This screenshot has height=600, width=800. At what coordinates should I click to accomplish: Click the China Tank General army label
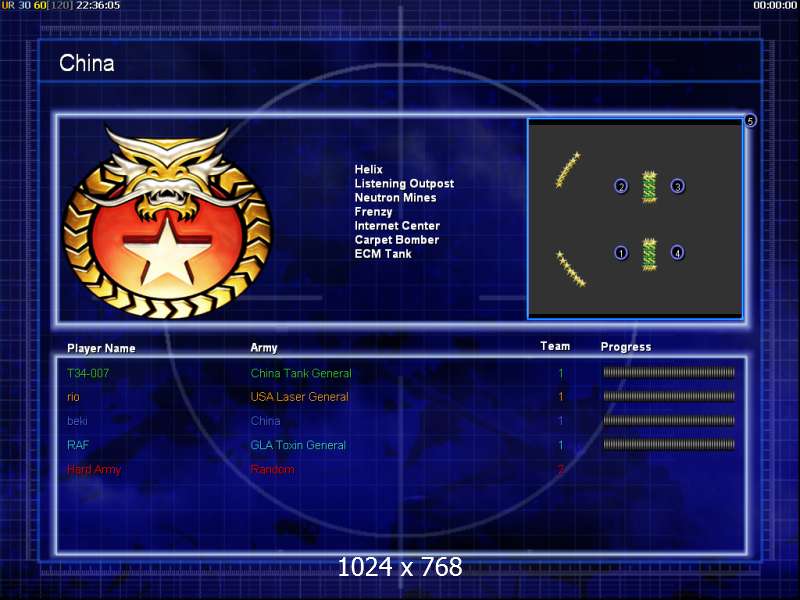301,373
